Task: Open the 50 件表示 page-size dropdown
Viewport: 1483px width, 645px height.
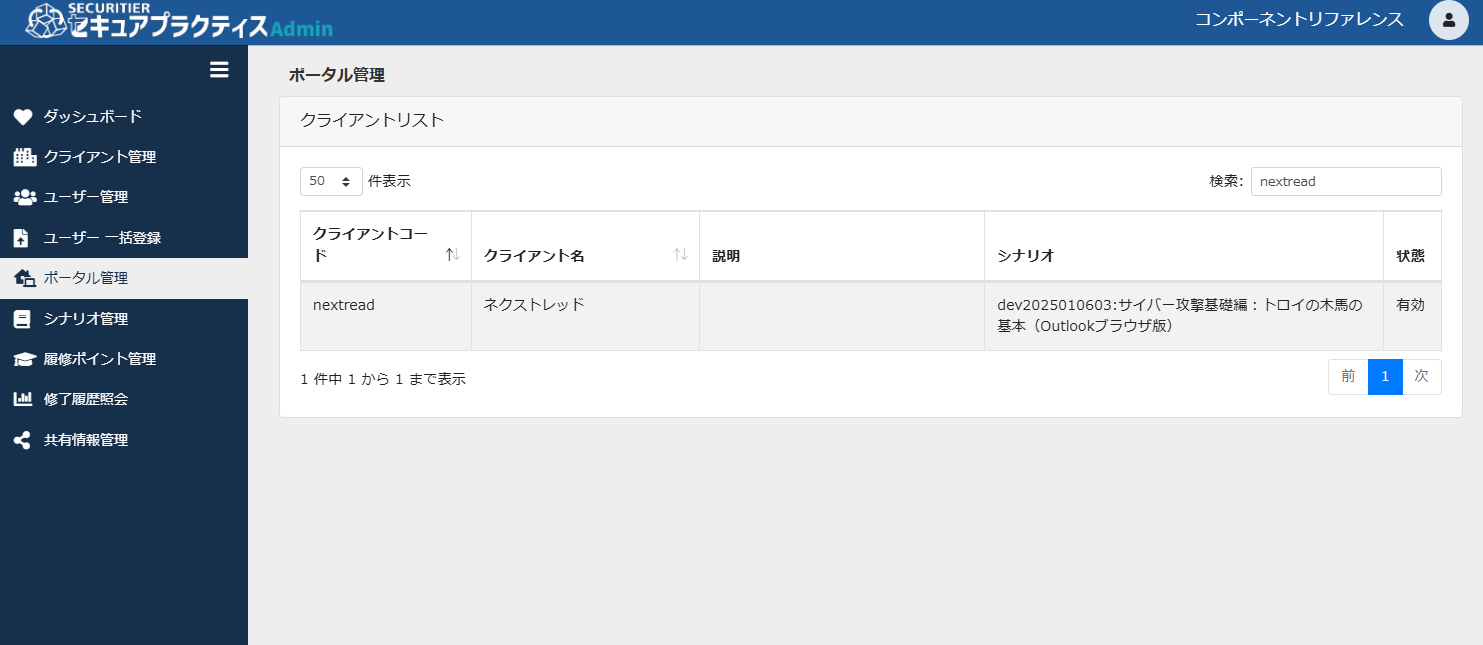Action: [331, 181]
